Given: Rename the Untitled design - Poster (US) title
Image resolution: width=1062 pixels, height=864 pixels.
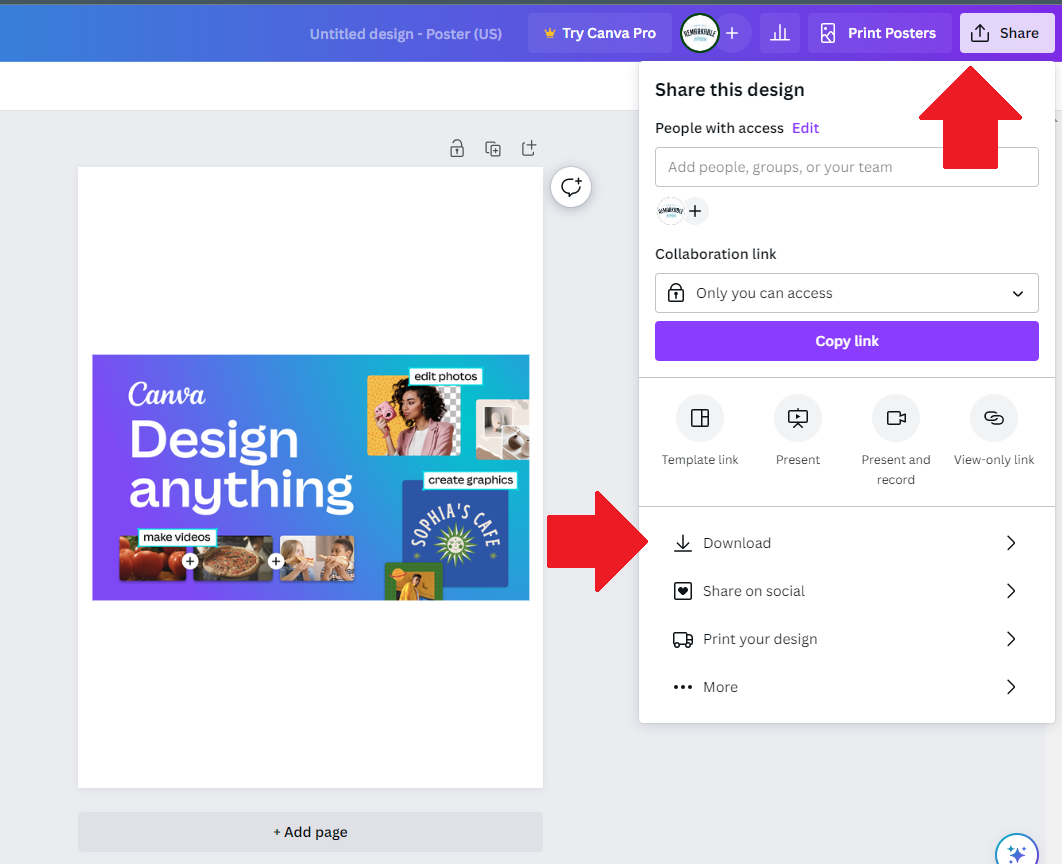Looking at the screenshot, I should [406, 34].
